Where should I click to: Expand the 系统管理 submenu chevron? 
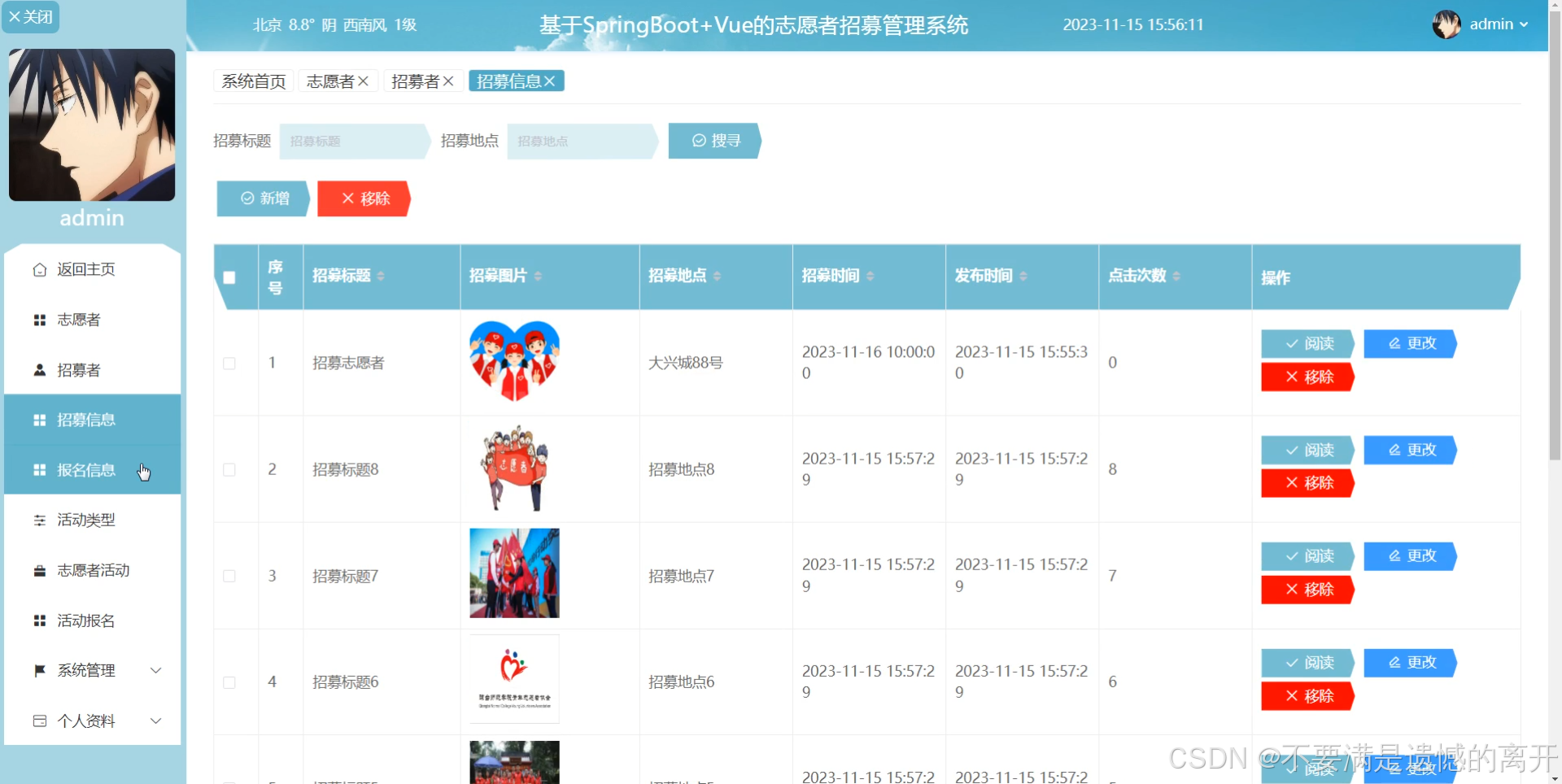(x=156, y=671)
